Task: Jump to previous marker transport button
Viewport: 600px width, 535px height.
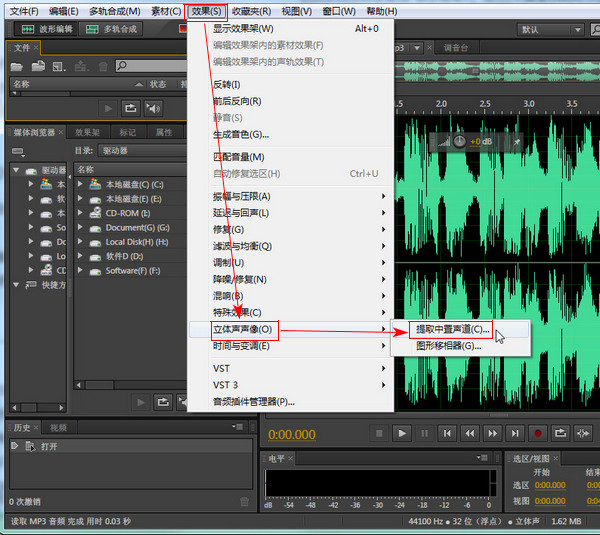Action: tap(447, 434)
